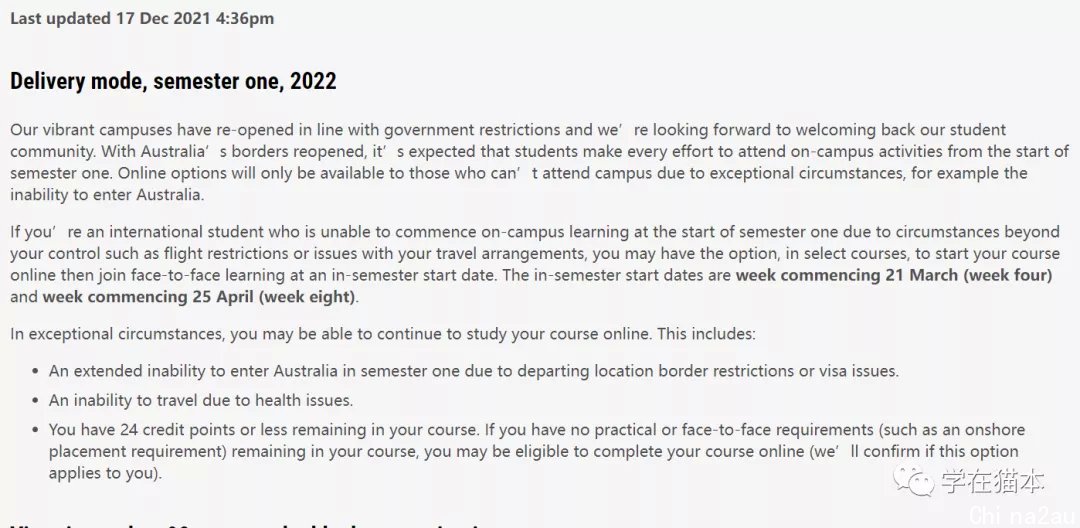Click the words 'This includes:' before the bullet list
Viewport: 1080px width, 528px height.
[707, 334]
